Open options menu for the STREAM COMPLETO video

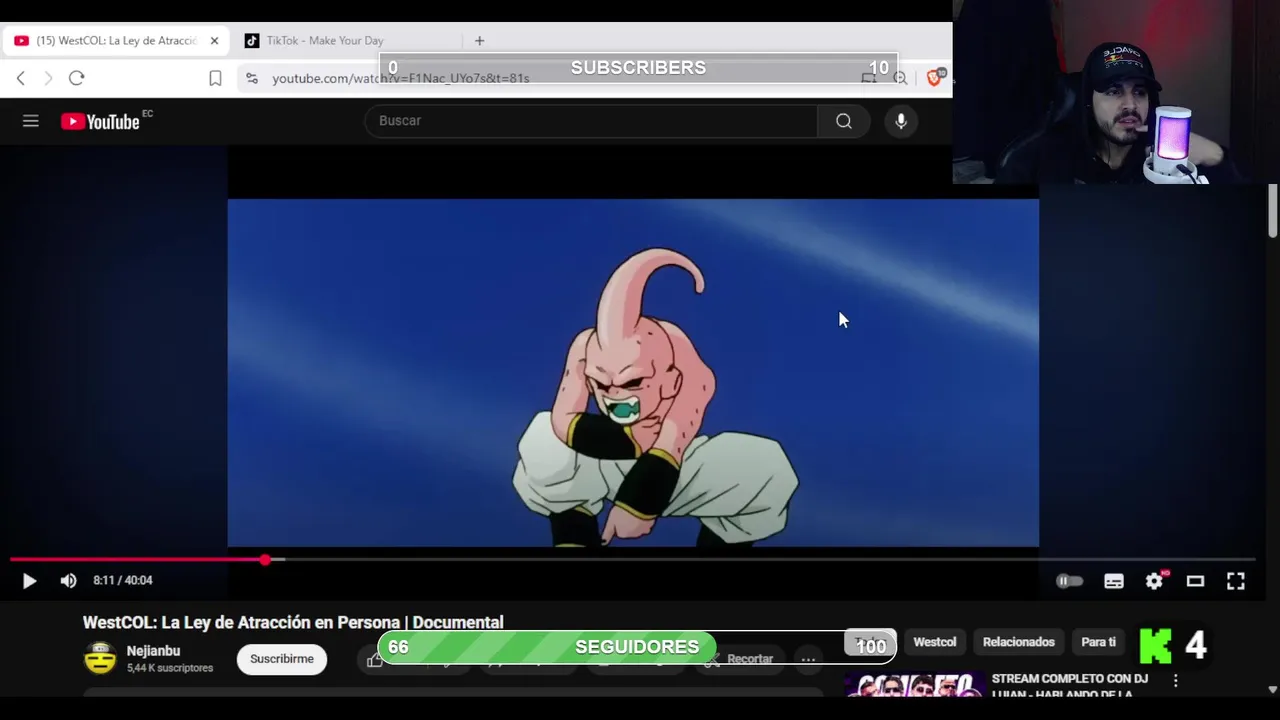[1176, 681]
